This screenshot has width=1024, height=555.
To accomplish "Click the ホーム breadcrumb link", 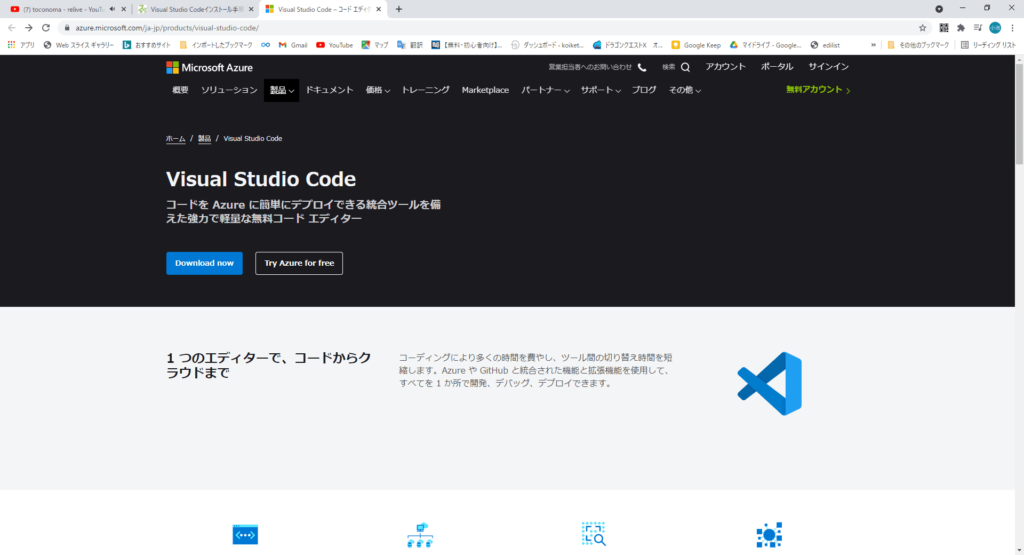I will click(175, 138).
